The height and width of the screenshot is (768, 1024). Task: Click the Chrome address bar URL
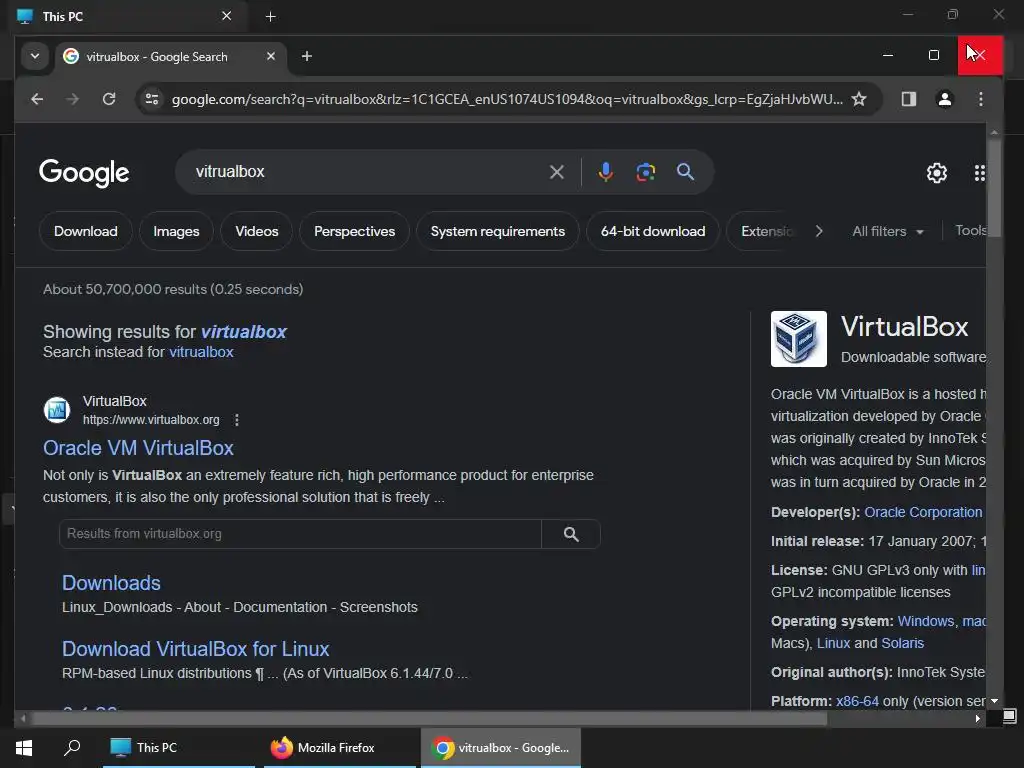pyautogui.click(x=507, y=99)
